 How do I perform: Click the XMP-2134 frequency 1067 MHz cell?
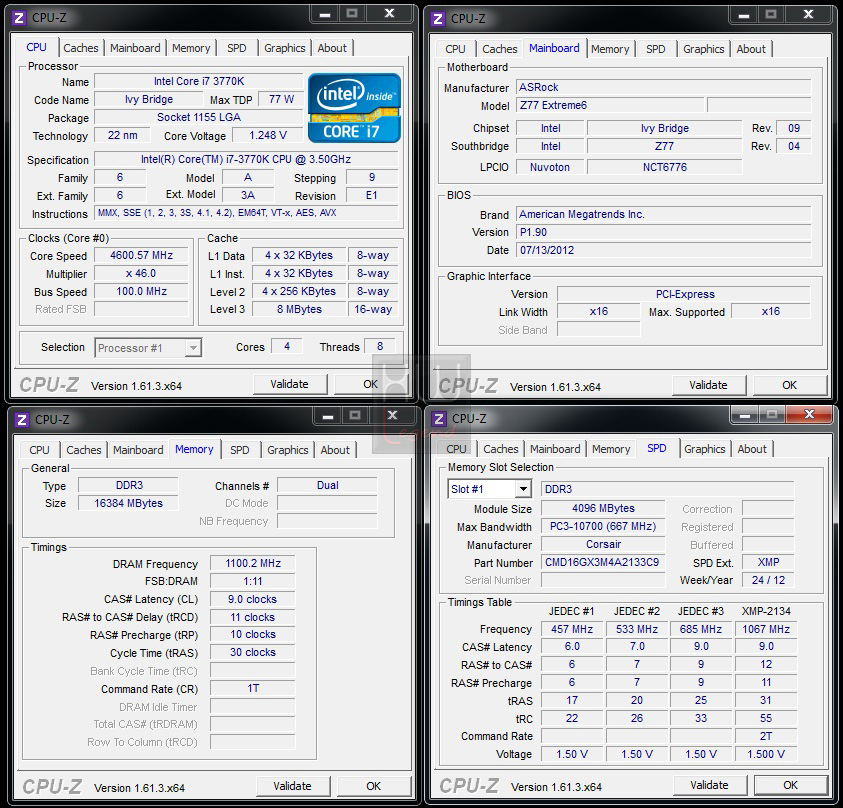766,629
